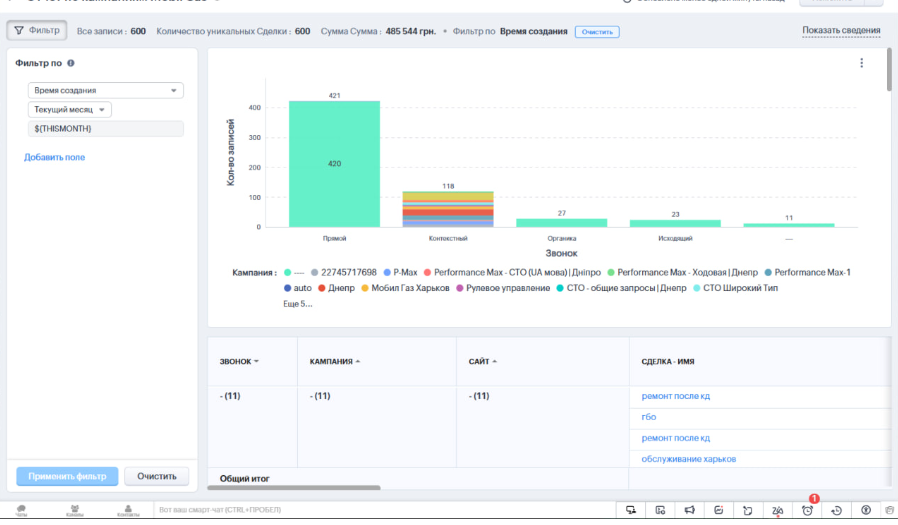Expand legend with Еще 5...
This screenshot has height=525, width=898.
[x=298, y=304]
